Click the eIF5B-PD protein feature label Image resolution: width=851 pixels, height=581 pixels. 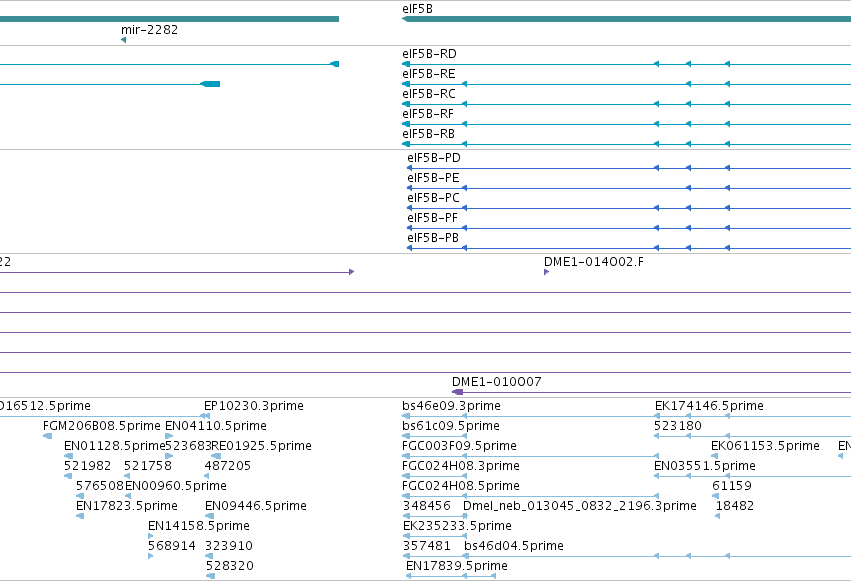pos(434,158)
